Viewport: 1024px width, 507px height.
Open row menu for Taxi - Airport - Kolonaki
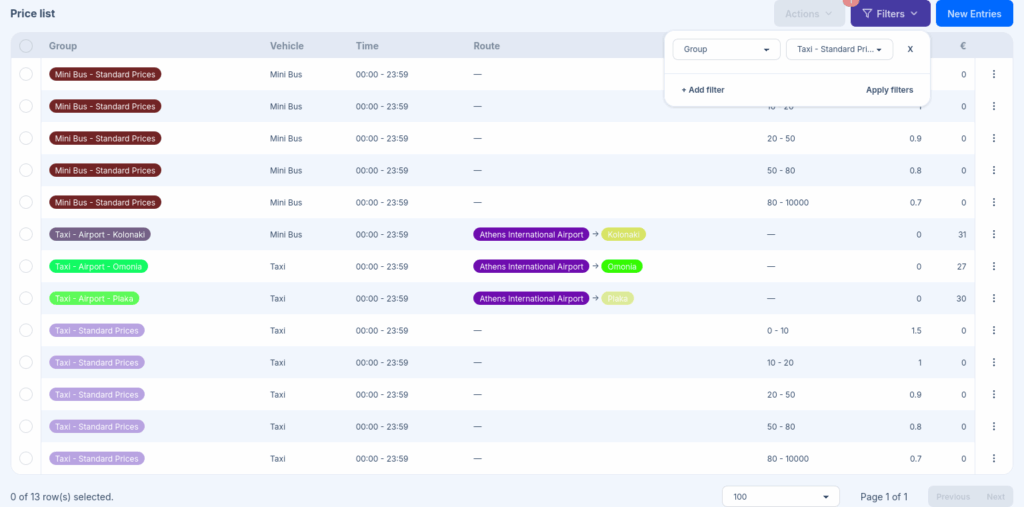click(x=993, y=234)
